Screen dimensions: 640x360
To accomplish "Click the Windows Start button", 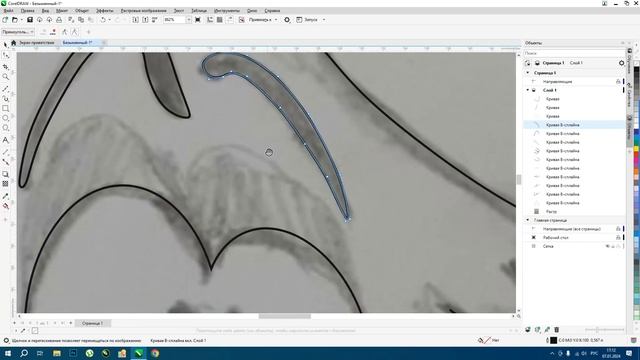I will coord(8,353).
